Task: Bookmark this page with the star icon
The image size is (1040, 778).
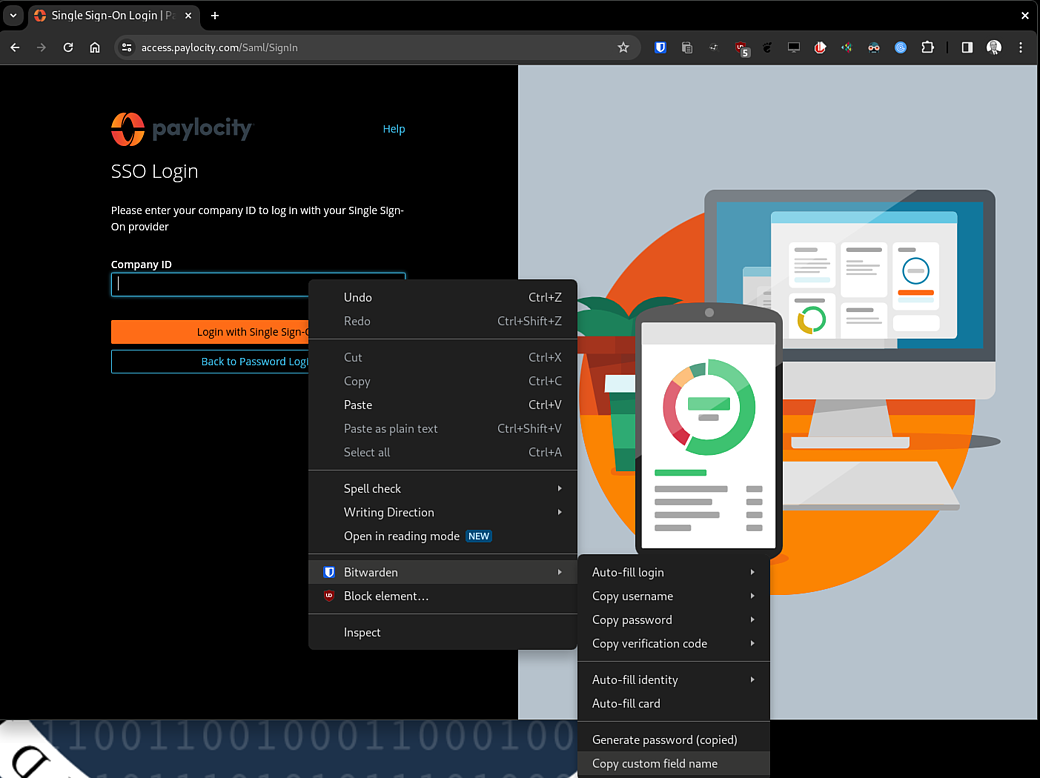Action: (623, 47)
